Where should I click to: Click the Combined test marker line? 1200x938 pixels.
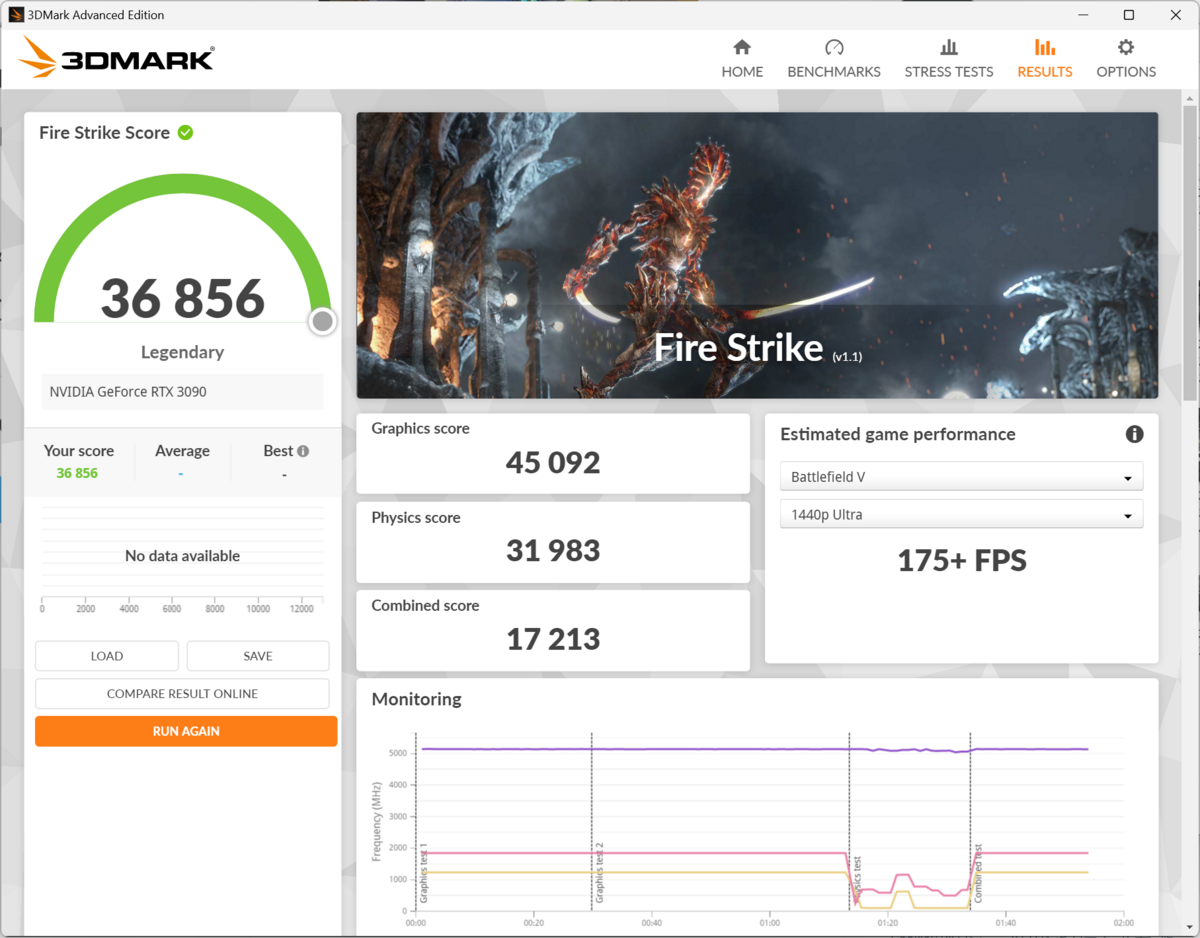(971, 820)
